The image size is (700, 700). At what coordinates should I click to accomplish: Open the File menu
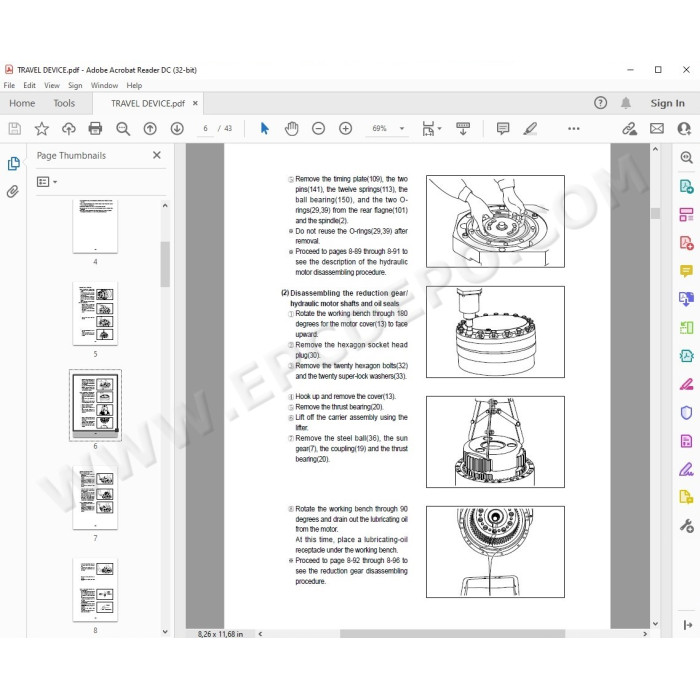tap(9, 85)
